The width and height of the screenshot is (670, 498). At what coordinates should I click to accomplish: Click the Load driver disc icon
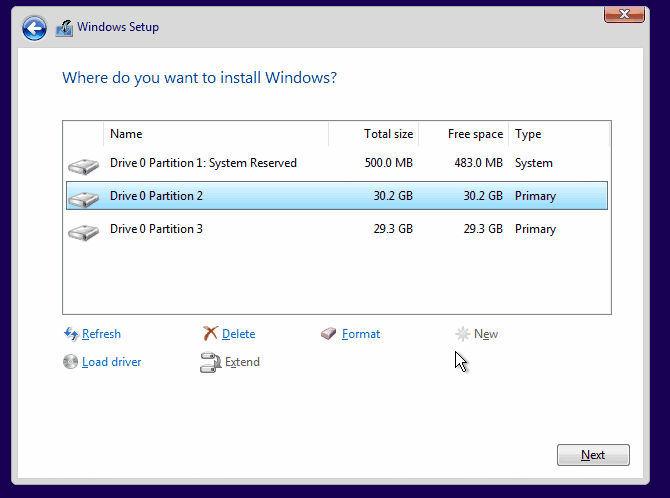pos(71,362)
